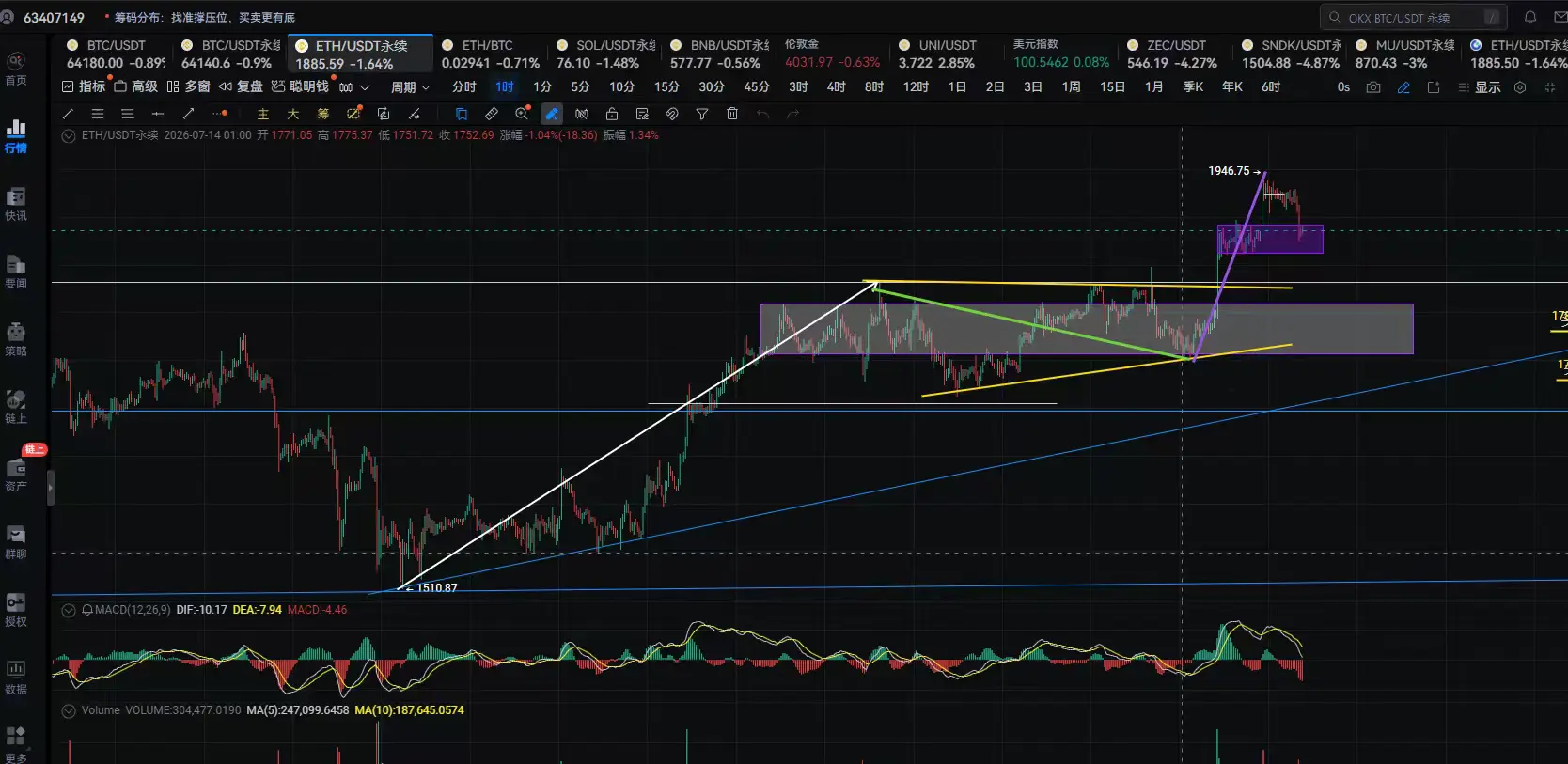
Task: Toggle Volume indicator collapse circle
Action: pyautogui.click(x=69, y=710)
